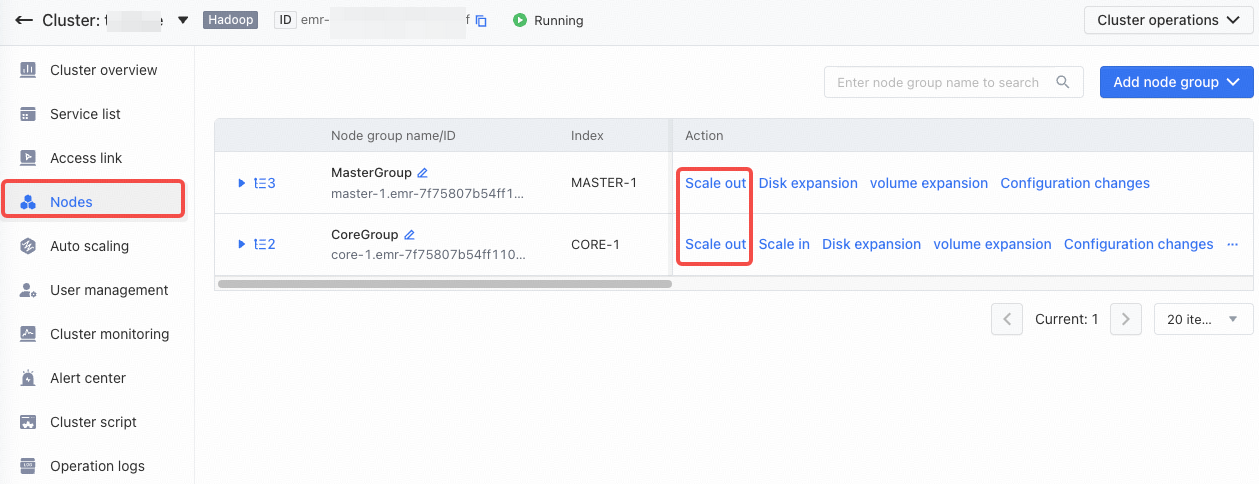Click Scale in for CoreGroup
Screen dimensions: 1259x484
784,244
